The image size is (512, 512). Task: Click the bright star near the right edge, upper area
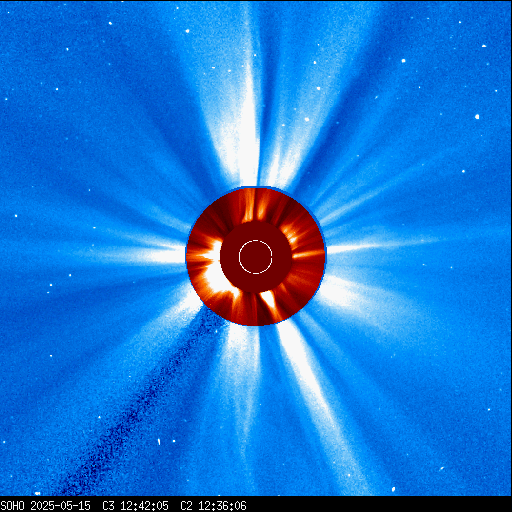click(x=477, y=117)
